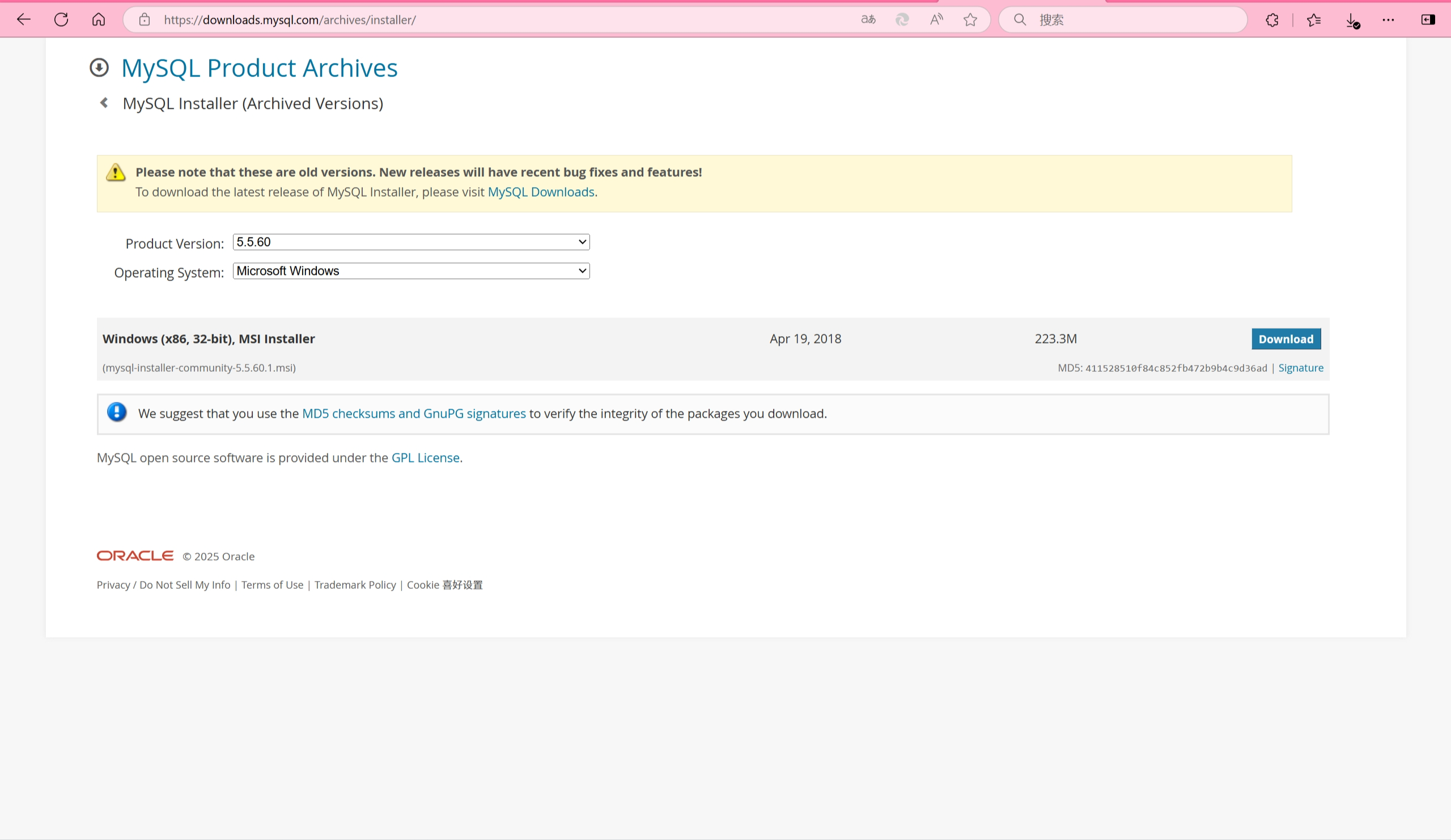The height and width of the screenshot is (840, 1451).
Task: Click the browser back arrow
Action: 24,20
